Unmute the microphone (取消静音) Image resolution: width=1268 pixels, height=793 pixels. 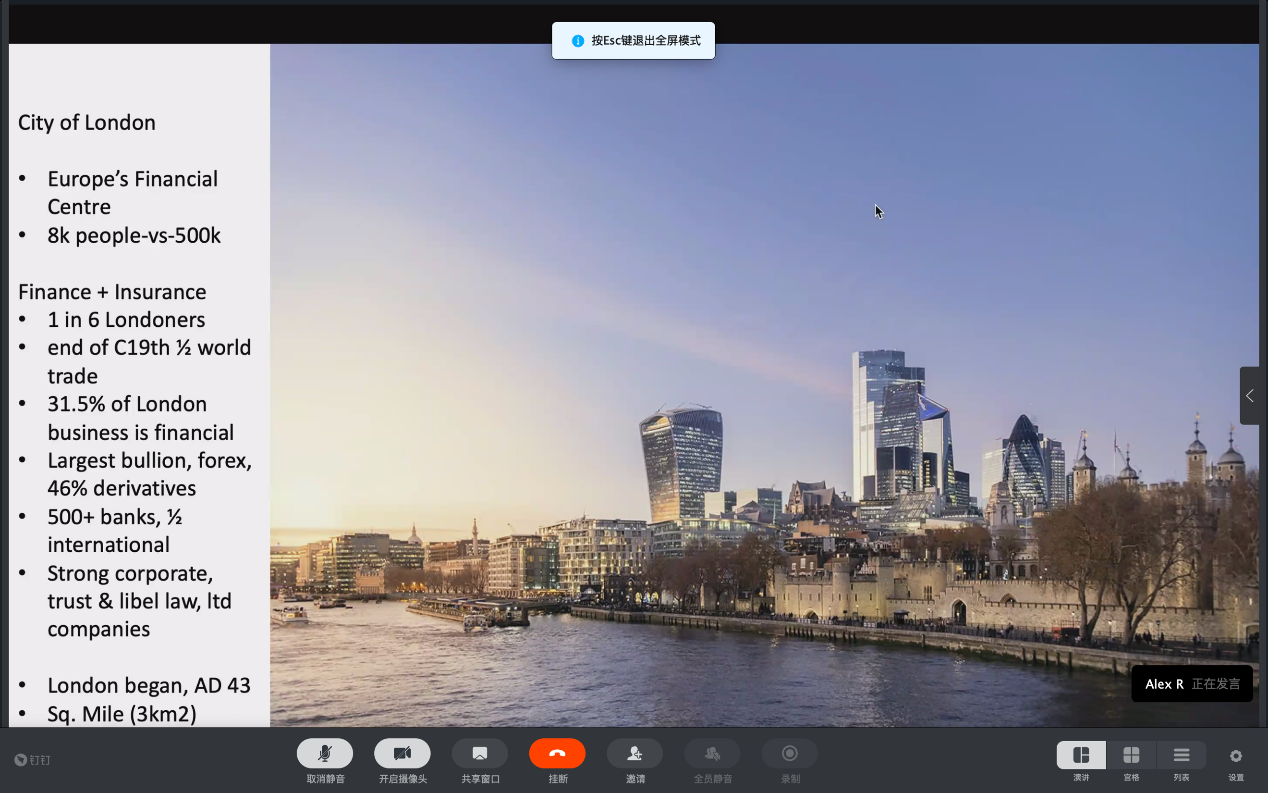coord(325,754)
